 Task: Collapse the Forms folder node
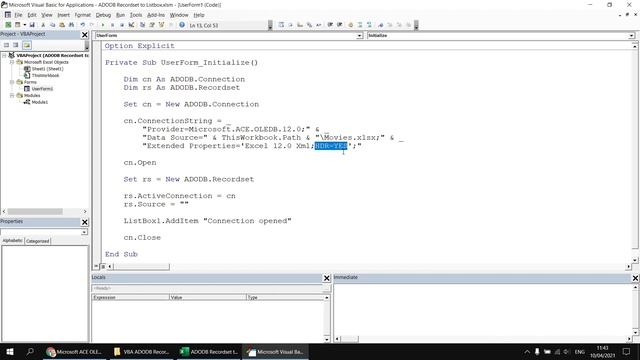(12, 82)
